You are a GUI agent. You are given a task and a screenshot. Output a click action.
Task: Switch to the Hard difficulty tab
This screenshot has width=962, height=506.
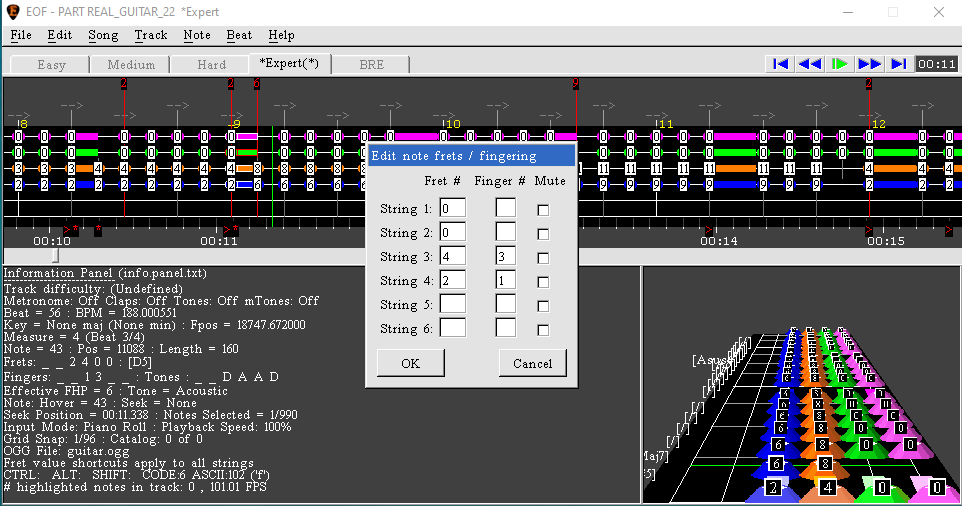coord(211,65)
